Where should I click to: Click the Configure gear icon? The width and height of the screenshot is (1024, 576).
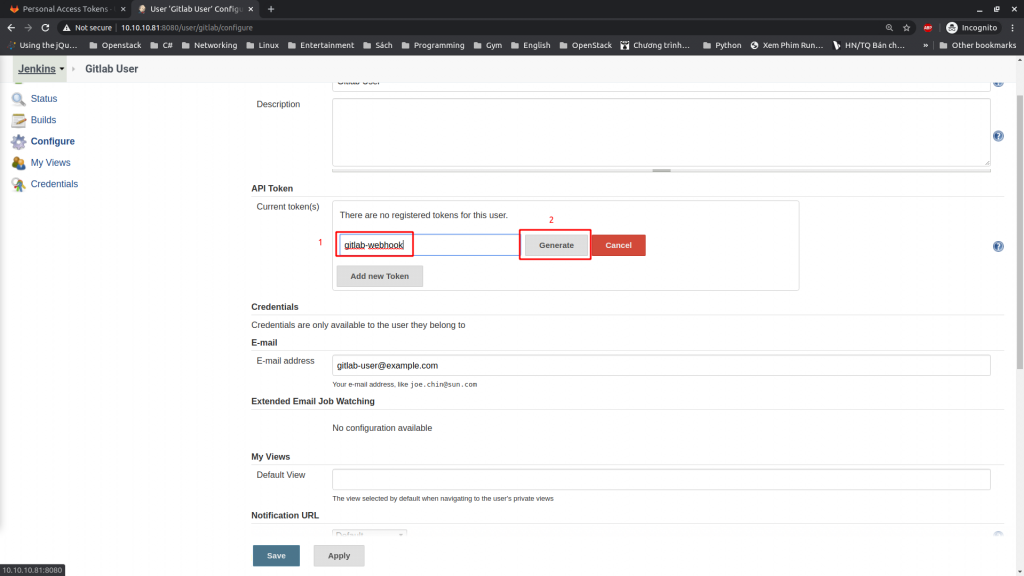(18, 142)
